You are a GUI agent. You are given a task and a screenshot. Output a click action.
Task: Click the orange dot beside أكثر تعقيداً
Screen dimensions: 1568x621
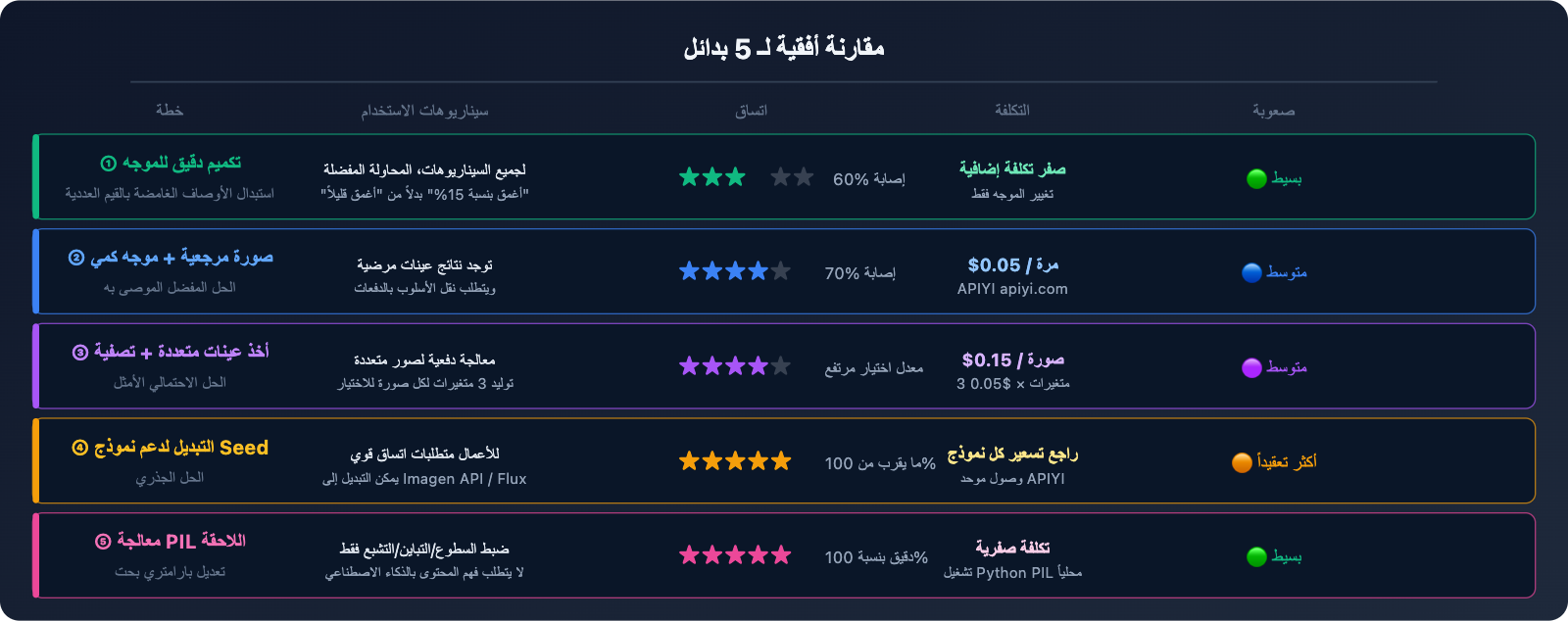pyautogui.click(x=1242, y=462)
